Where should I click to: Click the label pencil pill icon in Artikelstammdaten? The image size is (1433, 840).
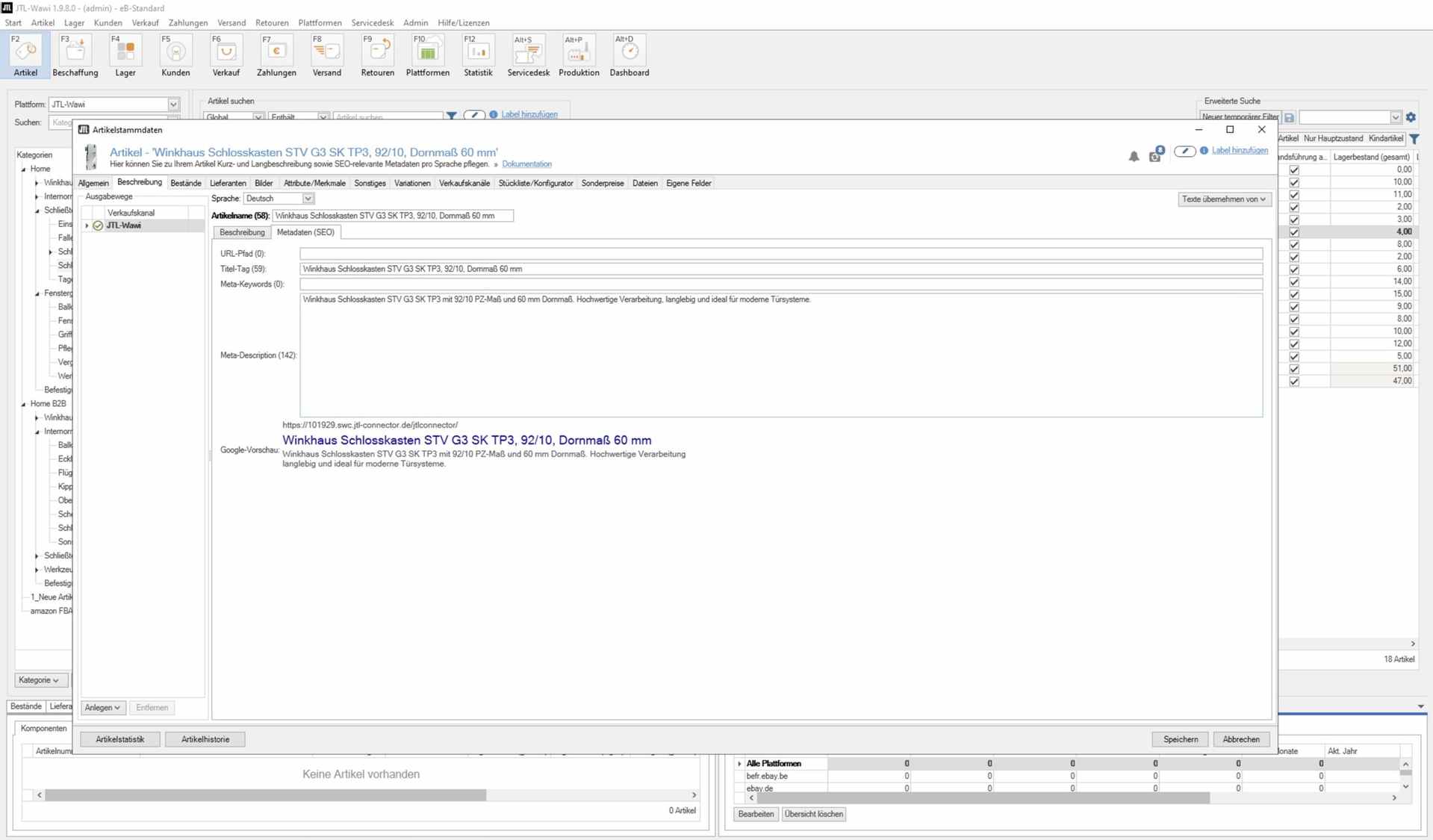click(x=1184, y=151)
